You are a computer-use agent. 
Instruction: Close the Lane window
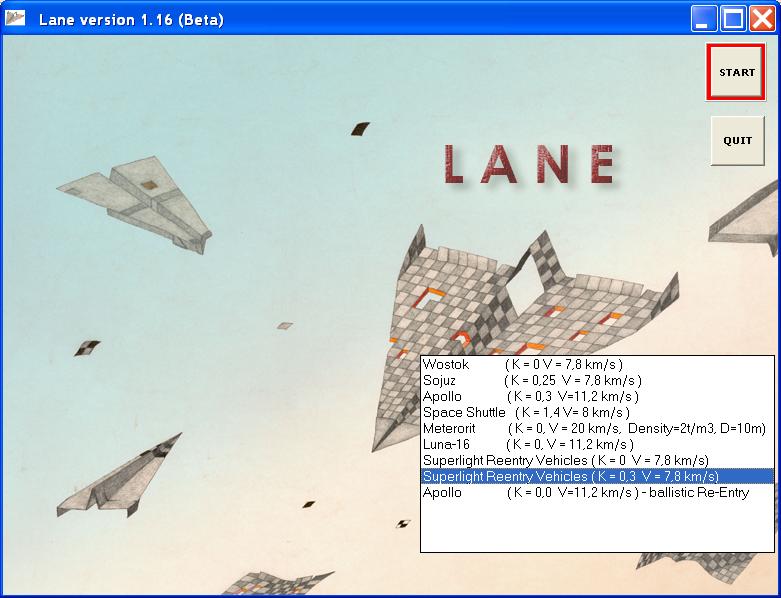click(761, 19)
